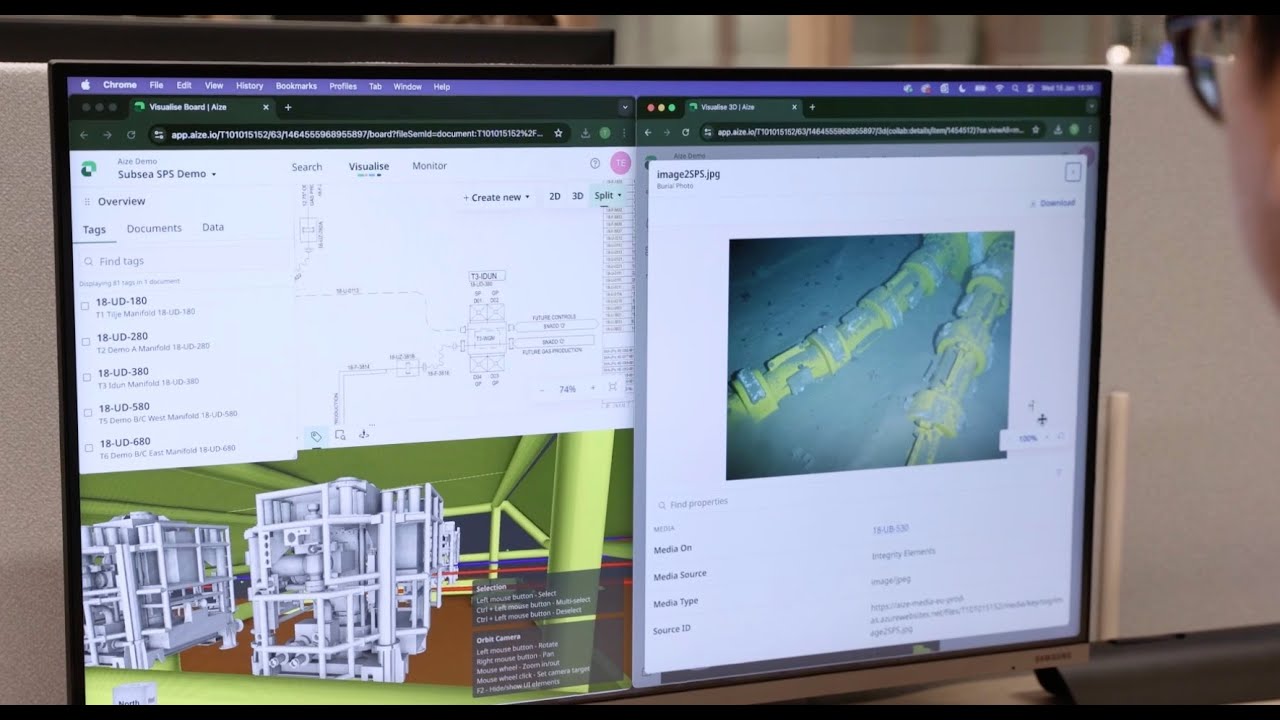Select the orbit camera tool icon
The width and height of the screenshot is (1280, 720).
(x=364, y=434)
